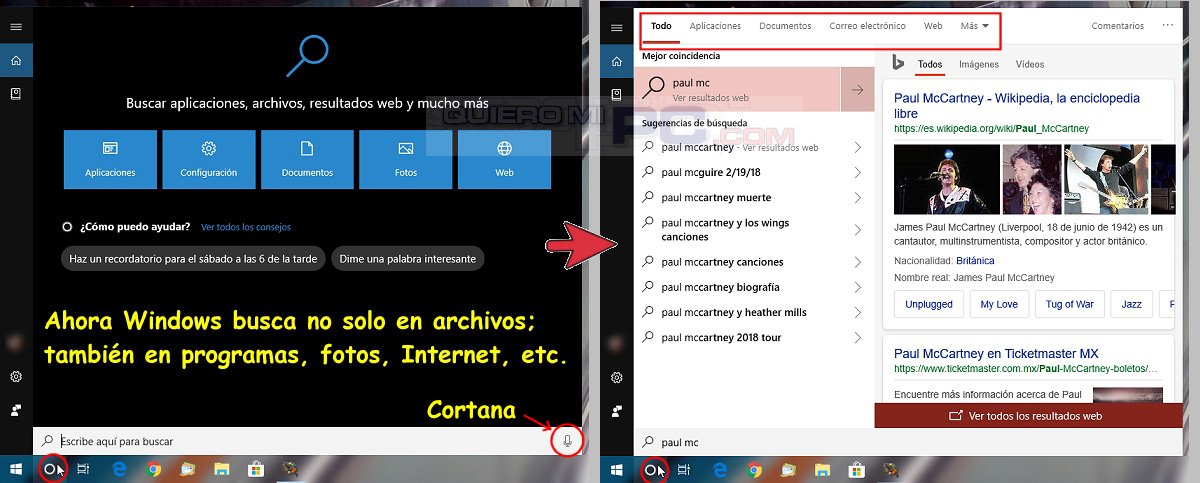Image resolution: width=1200 pixels, height=483 pixels.
Task: Switch to the Bing Imágenes tab
Action: (x=979, y=64)
